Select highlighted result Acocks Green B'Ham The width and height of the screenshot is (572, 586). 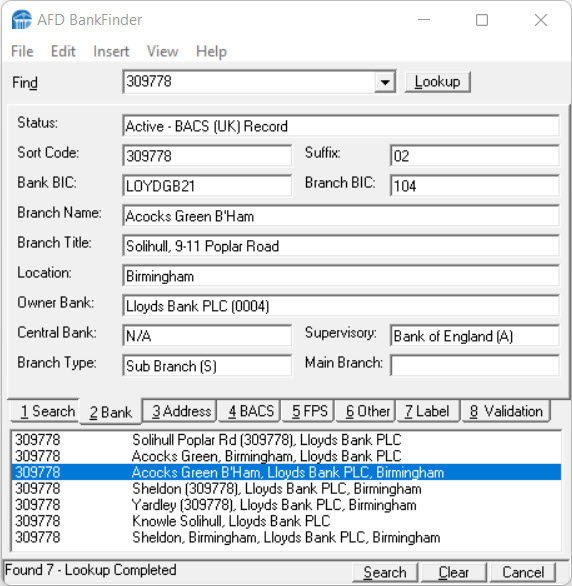pyautogui.click(x=286, y=472)
